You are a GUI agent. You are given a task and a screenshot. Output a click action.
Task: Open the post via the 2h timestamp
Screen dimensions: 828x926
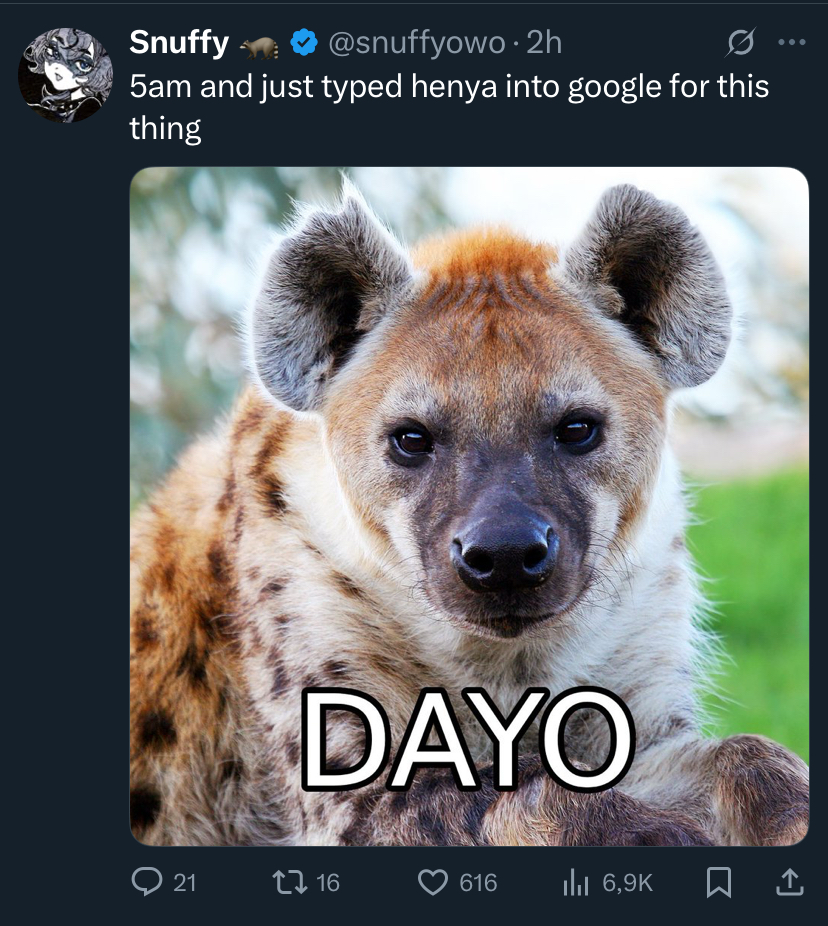(x=544, y=43)
